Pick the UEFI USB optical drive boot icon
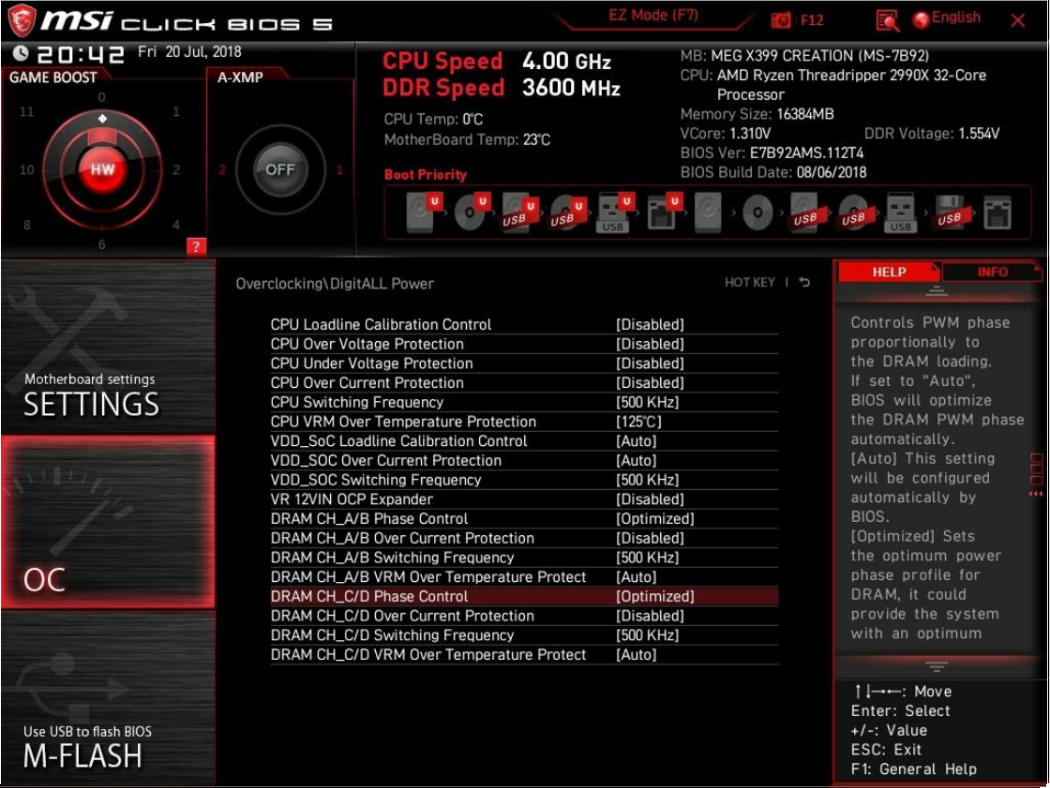Viewport: 1050px width, 788px height. tap(568, 212)
